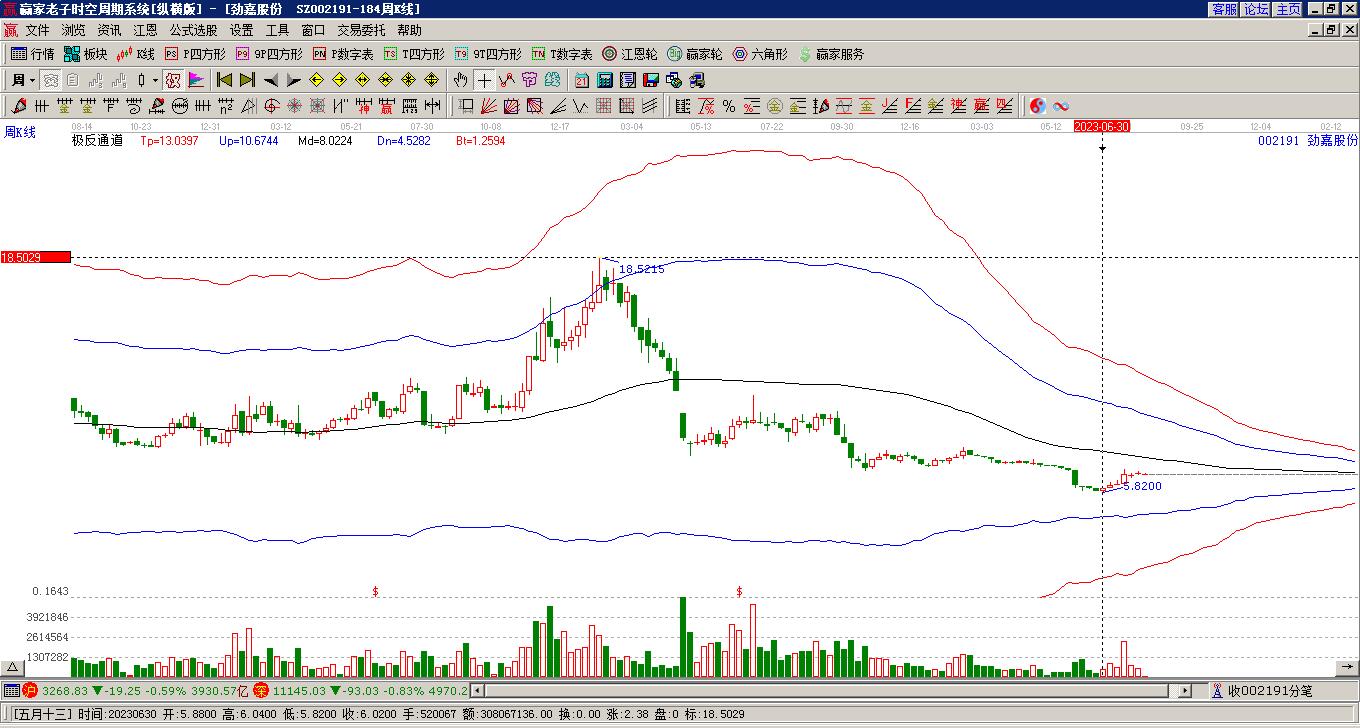
Task: Open the 赢家轮 wheel tool
Action: (695, 54)
